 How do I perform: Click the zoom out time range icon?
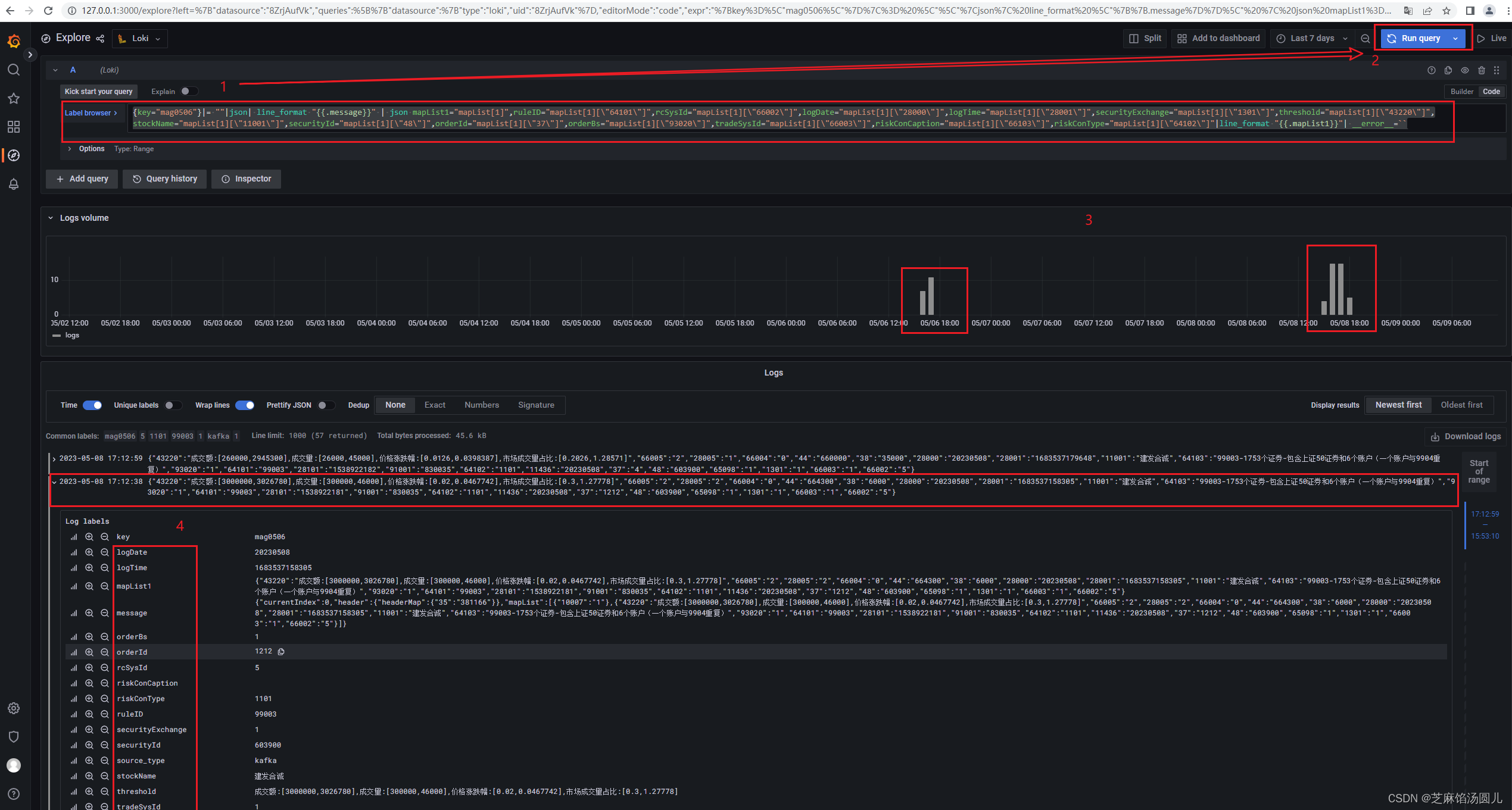tap(1365, 39)
